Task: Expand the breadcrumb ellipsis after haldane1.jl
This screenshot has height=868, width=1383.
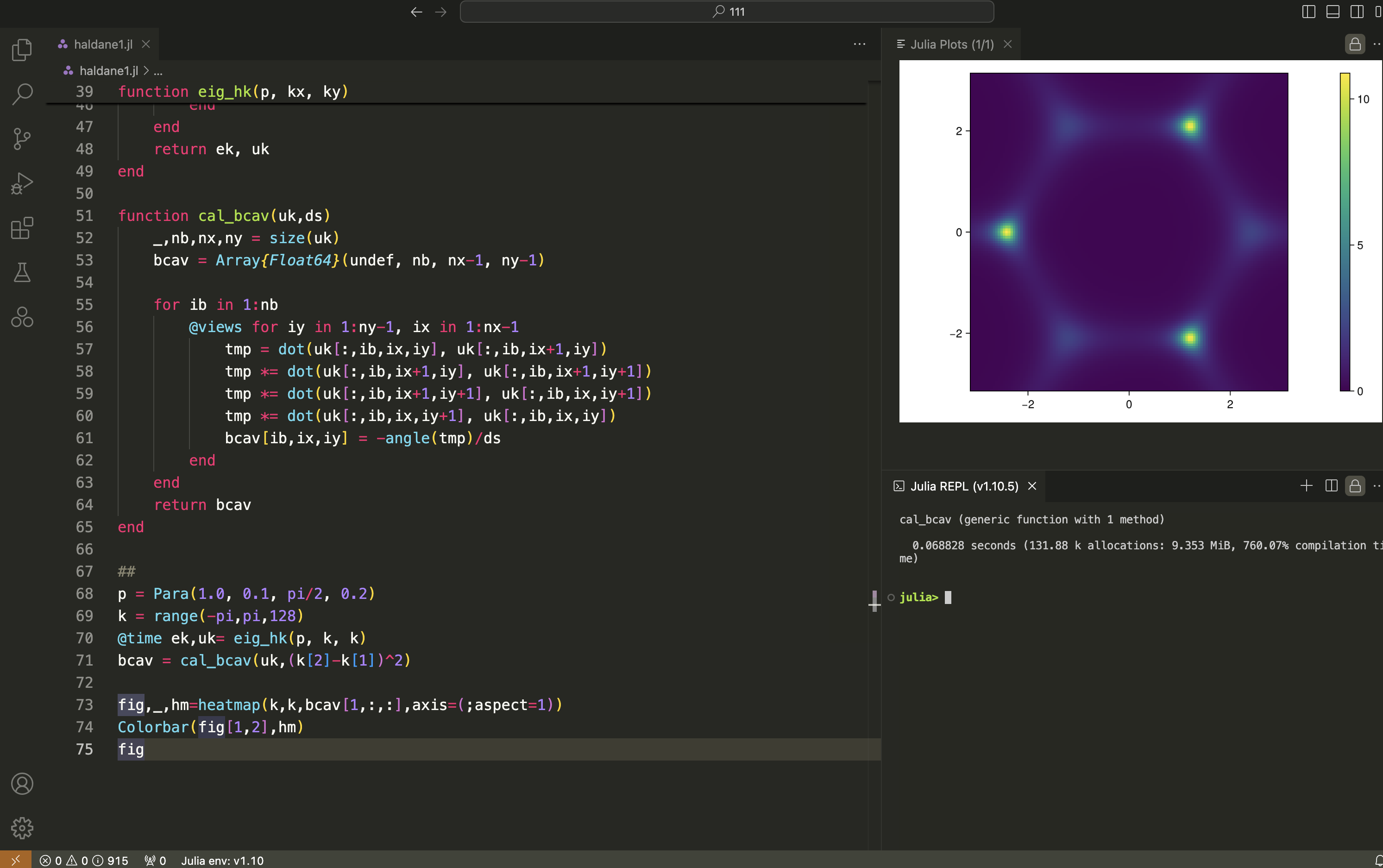Action: click(x=158, y=71)
